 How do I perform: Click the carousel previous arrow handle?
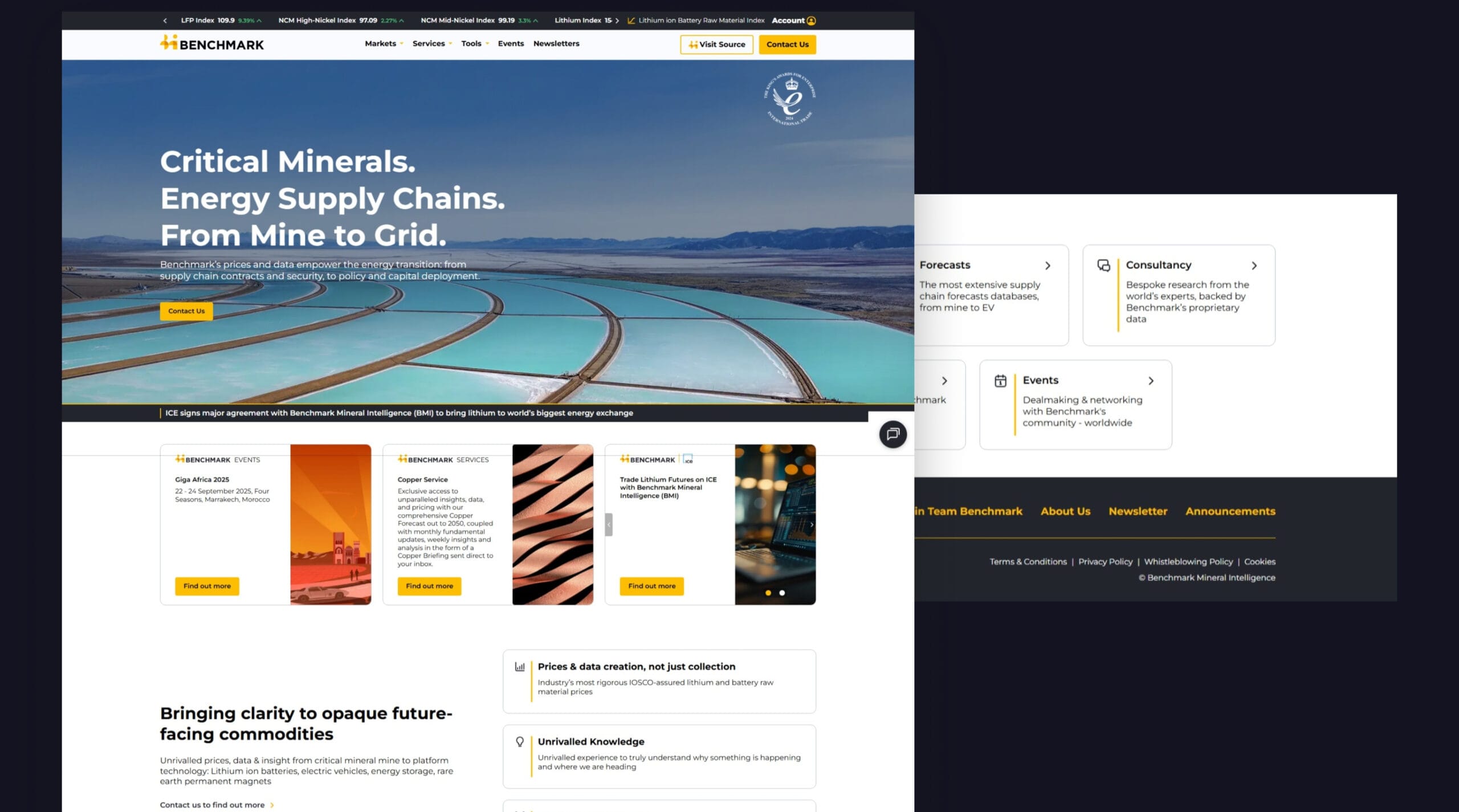pyautogui.click(x=609, y=524)
